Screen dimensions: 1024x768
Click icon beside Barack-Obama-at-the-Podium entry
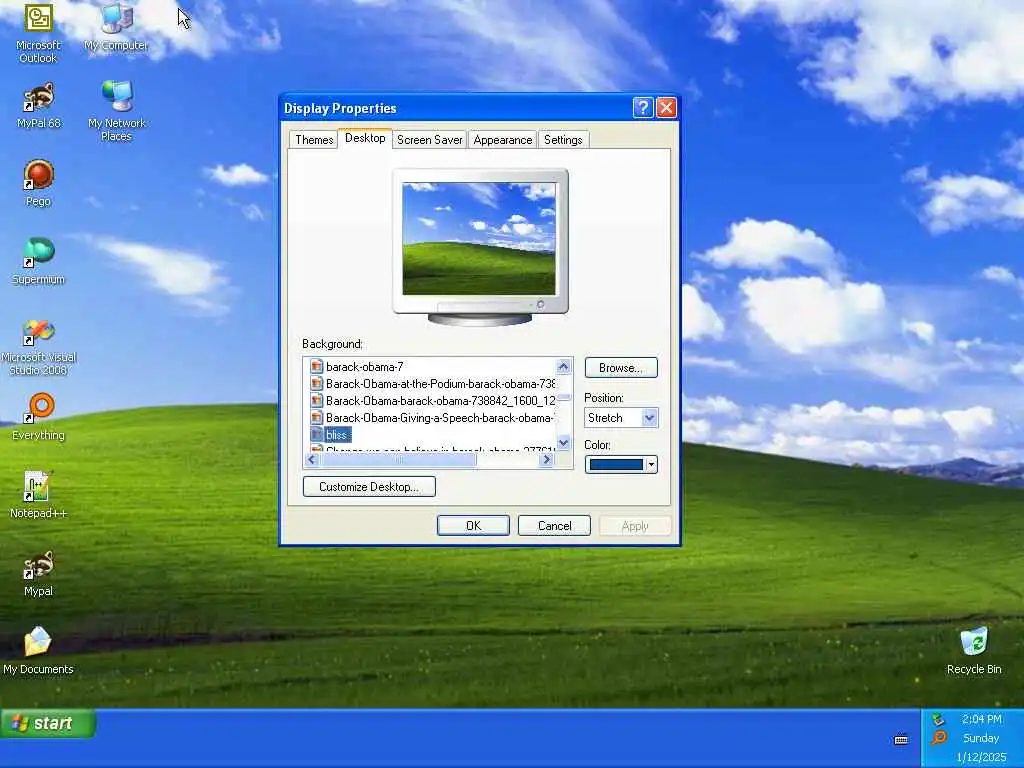317,383
